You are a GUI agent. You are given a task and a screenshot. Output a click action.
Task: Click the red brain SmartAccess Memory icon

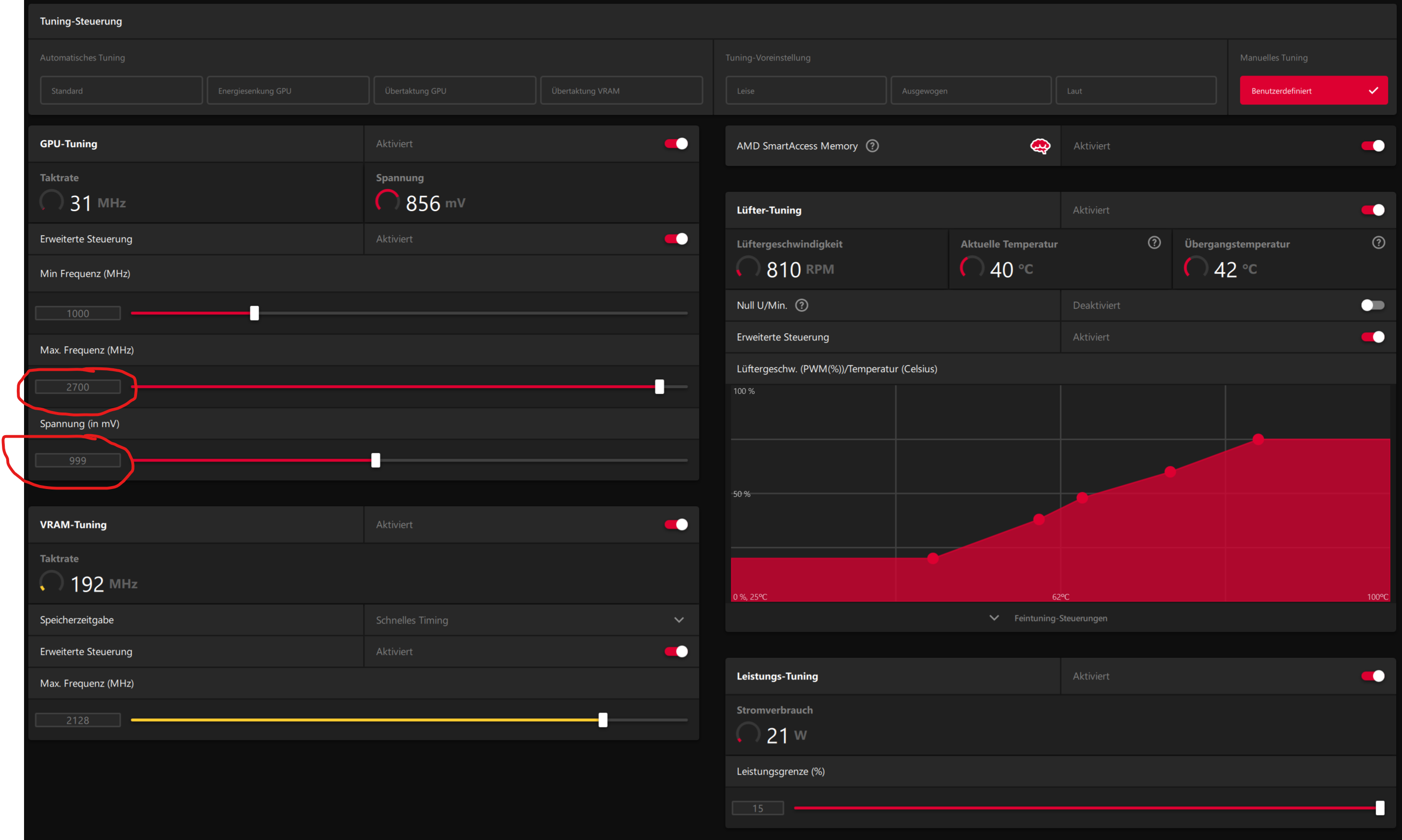click(x=1040, y=146)
